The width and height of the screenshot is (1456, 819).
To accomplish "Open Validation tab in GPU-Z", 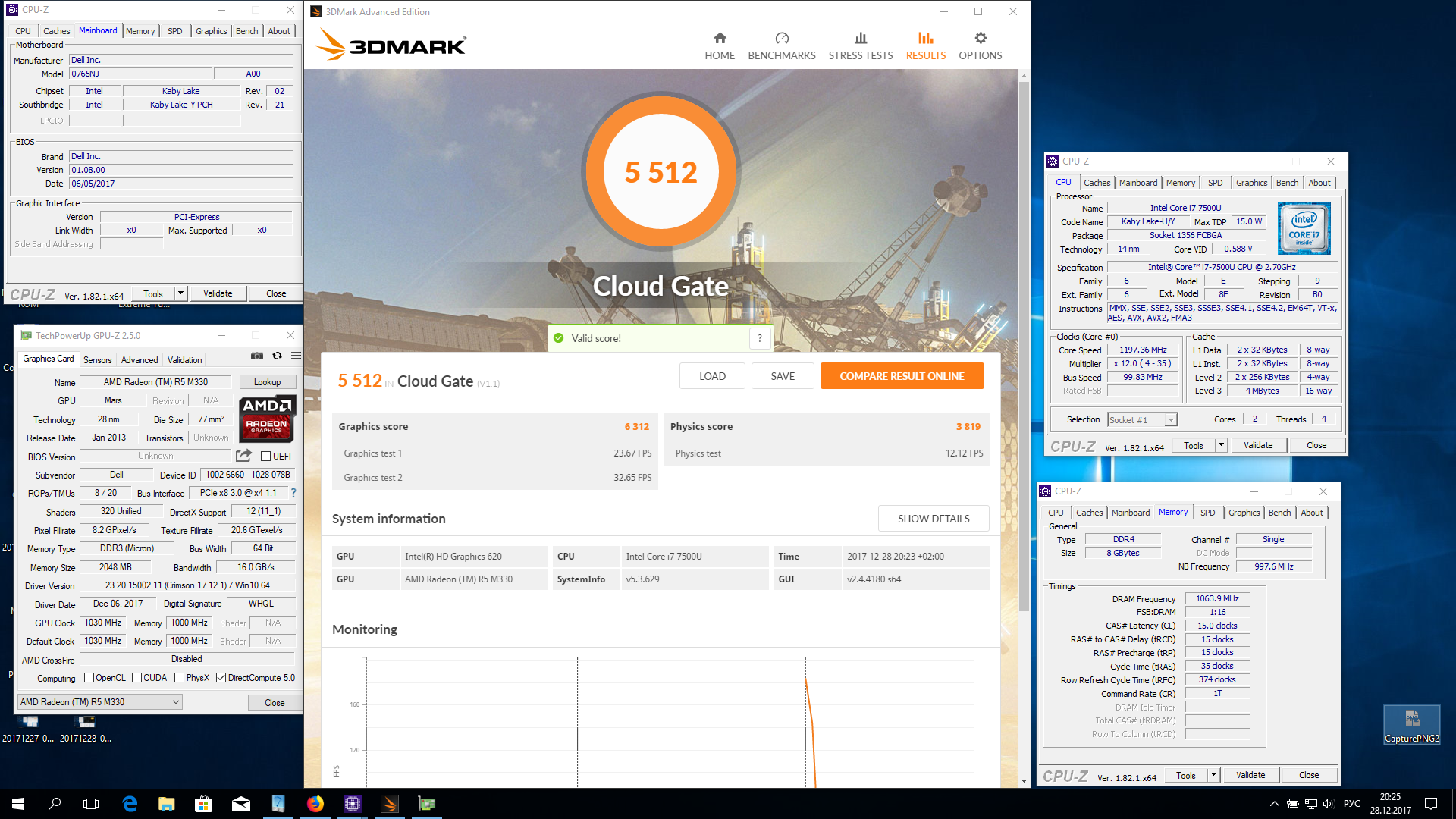I will 184,360.
